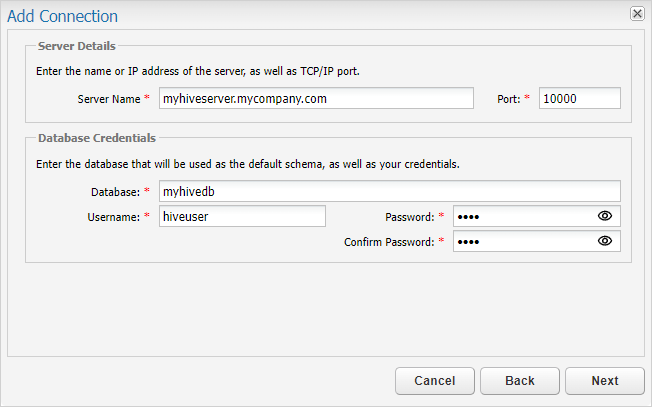Viewport: 652px width, 407px height.
Task: Focus the Username input field
Action: [x=242, y=216]
